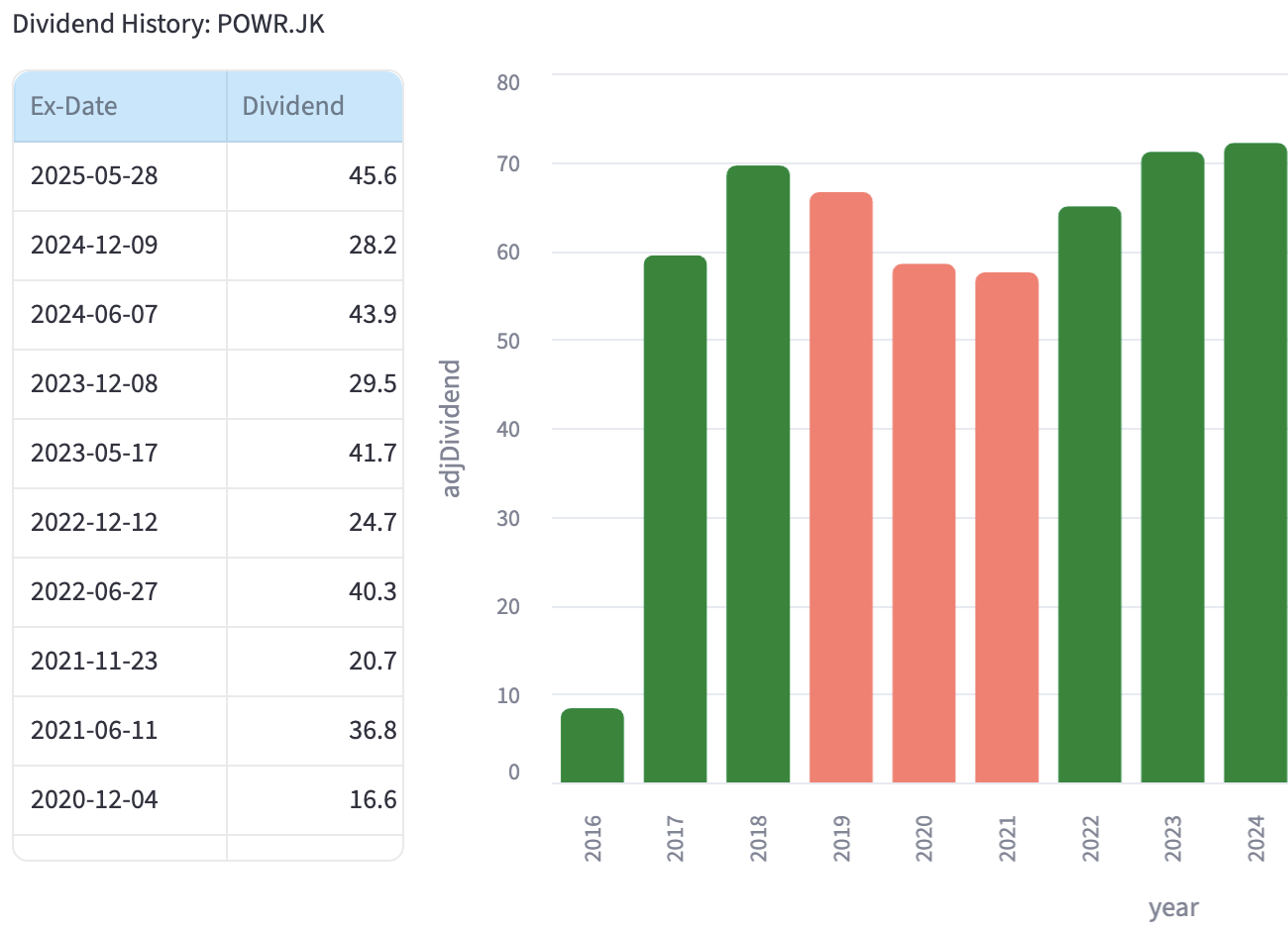
Task: Select the 29.5 dividend value
Action: tap(315, 384)
